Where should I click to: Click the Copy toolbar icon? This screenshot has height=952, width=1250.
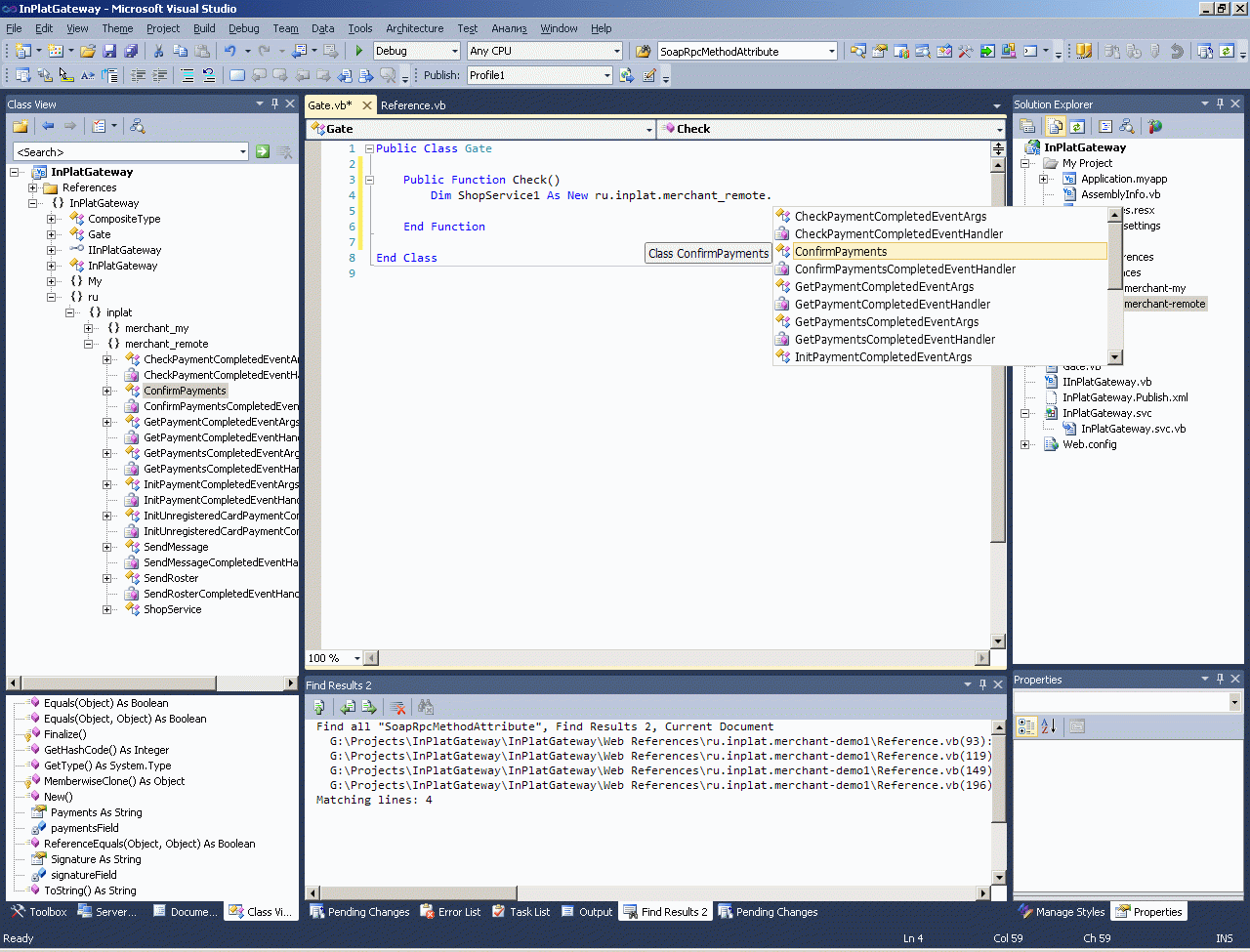(181, 51)
